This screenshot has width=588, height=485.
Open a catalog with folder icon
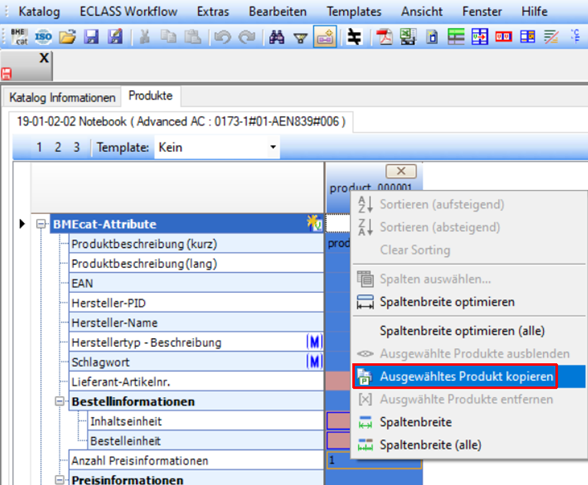click(68, 37)
